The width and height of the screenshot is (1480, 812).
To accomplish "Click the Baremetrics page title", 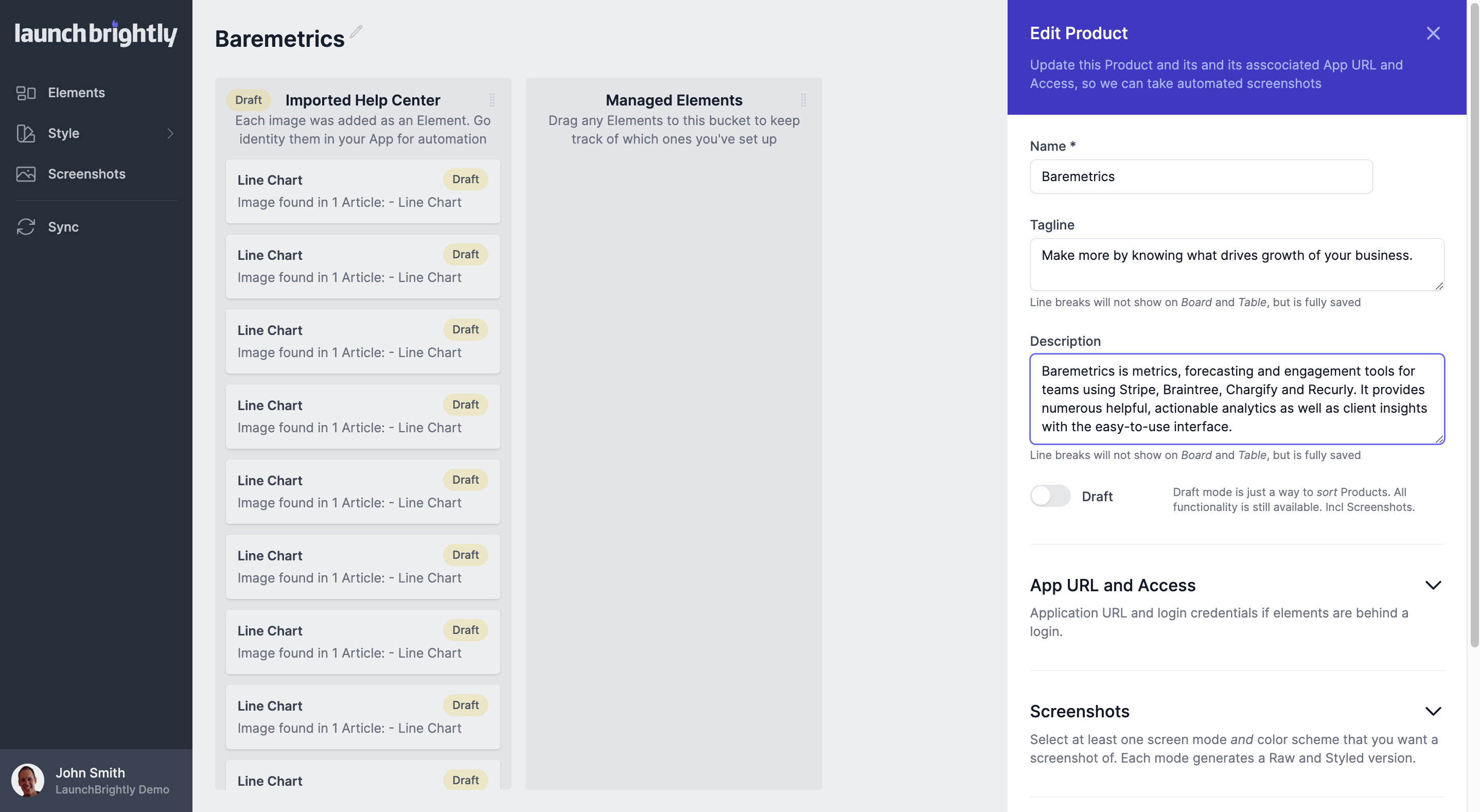I will [x=280, y=39].
